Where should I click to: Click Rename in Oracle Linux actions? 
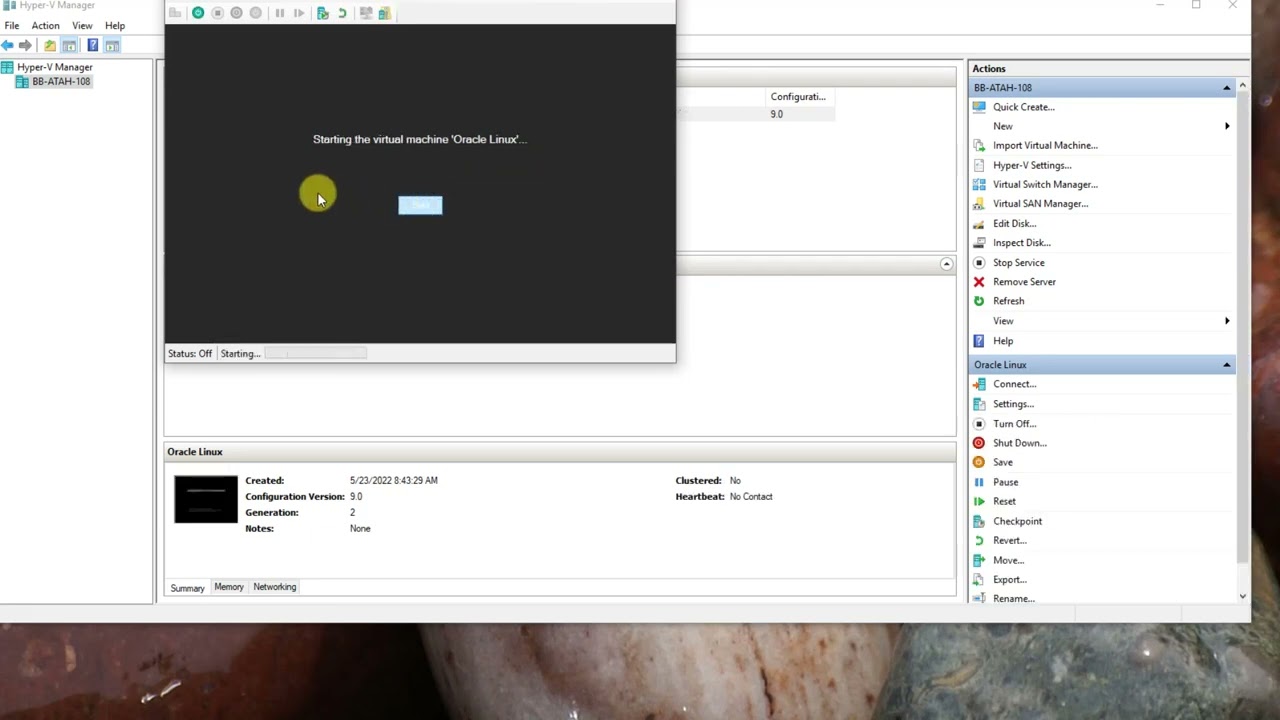[1013, 598]
